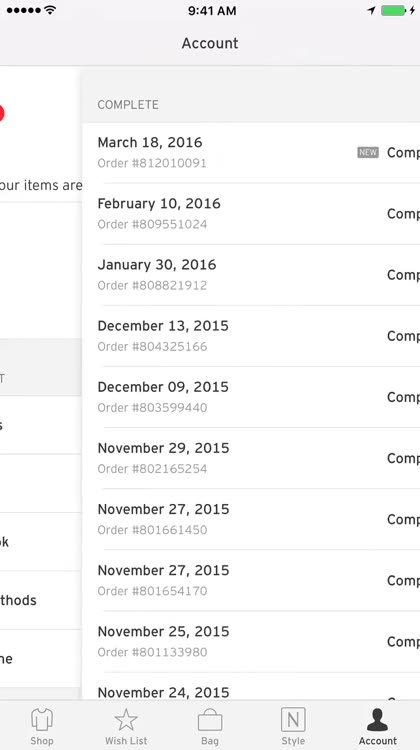
Task: Select the January 30, 2016 order
Action: point(251,275)
